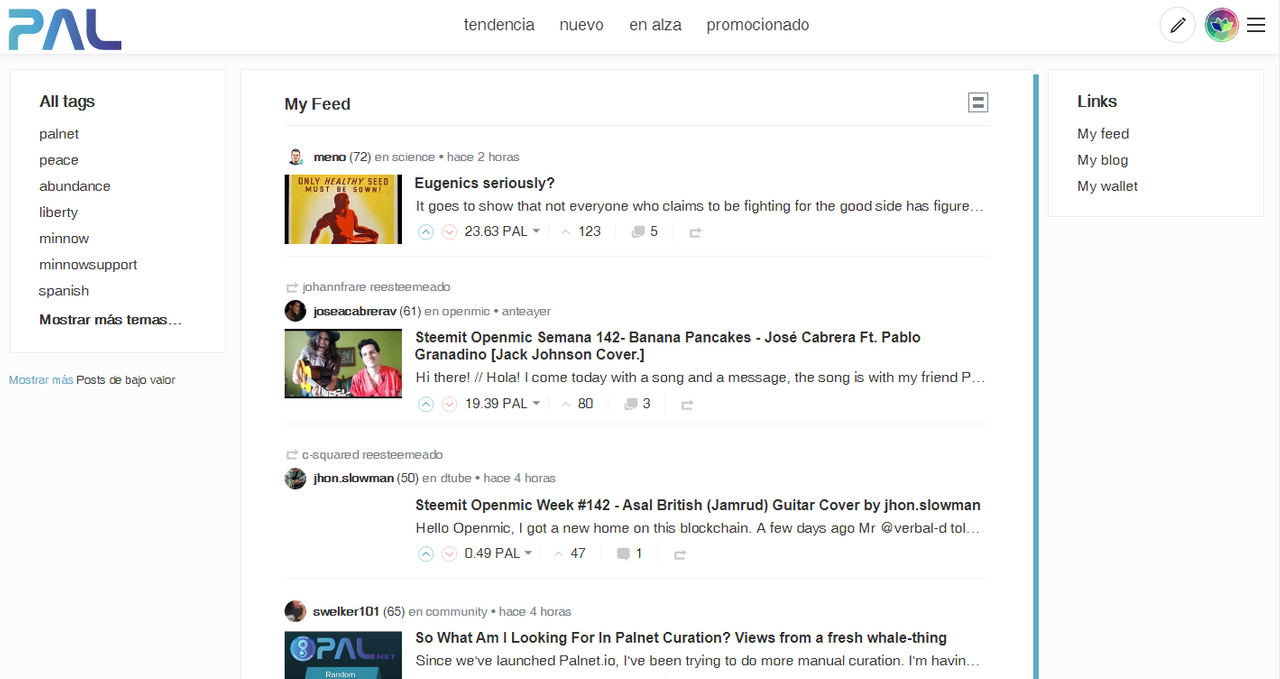1280x679 pixels.
Task: Downvote the Asal British Guitar Cover post
Action: tap(449, 554)
